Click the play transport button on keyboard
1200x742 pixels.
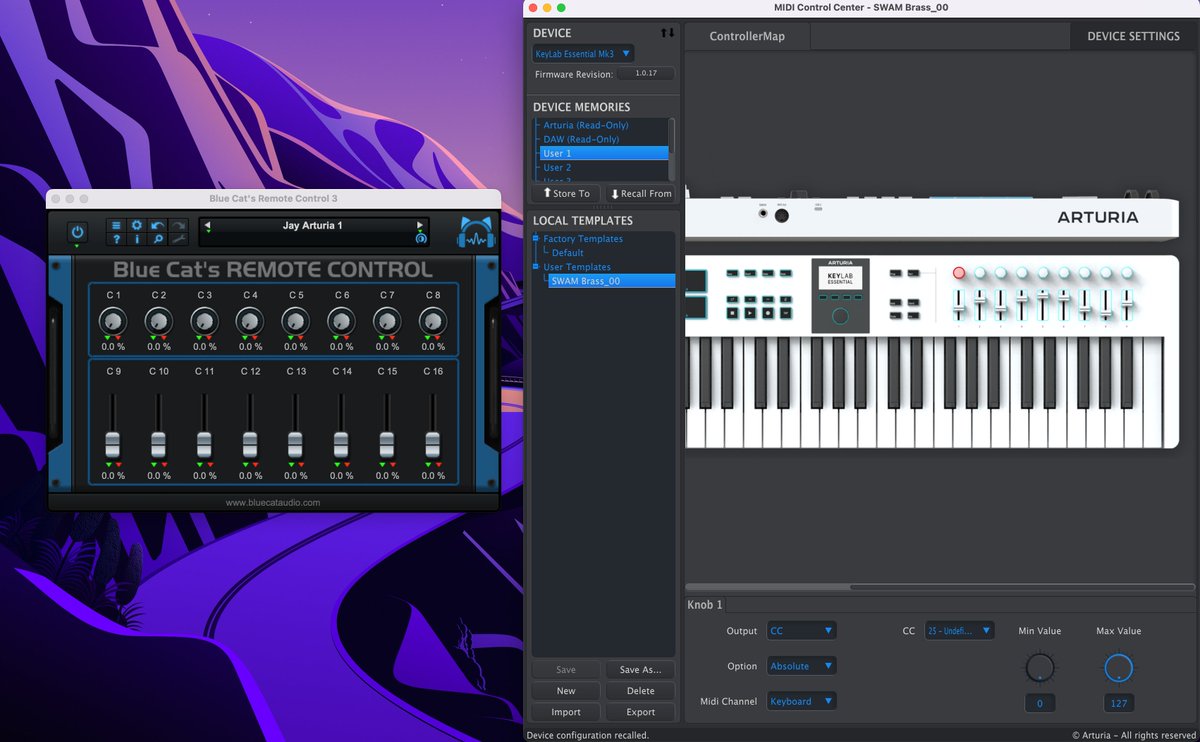pos(750,313)
